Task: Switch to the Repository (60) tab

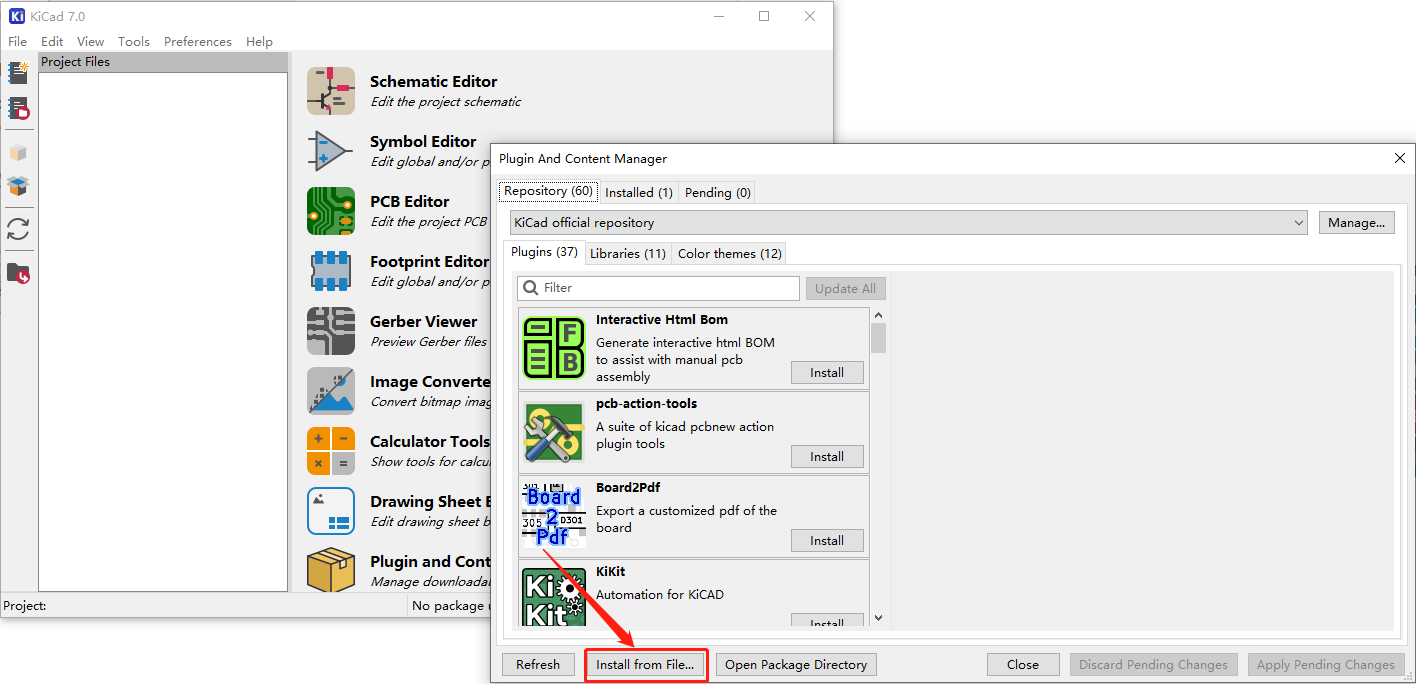Action: (548, 191)
